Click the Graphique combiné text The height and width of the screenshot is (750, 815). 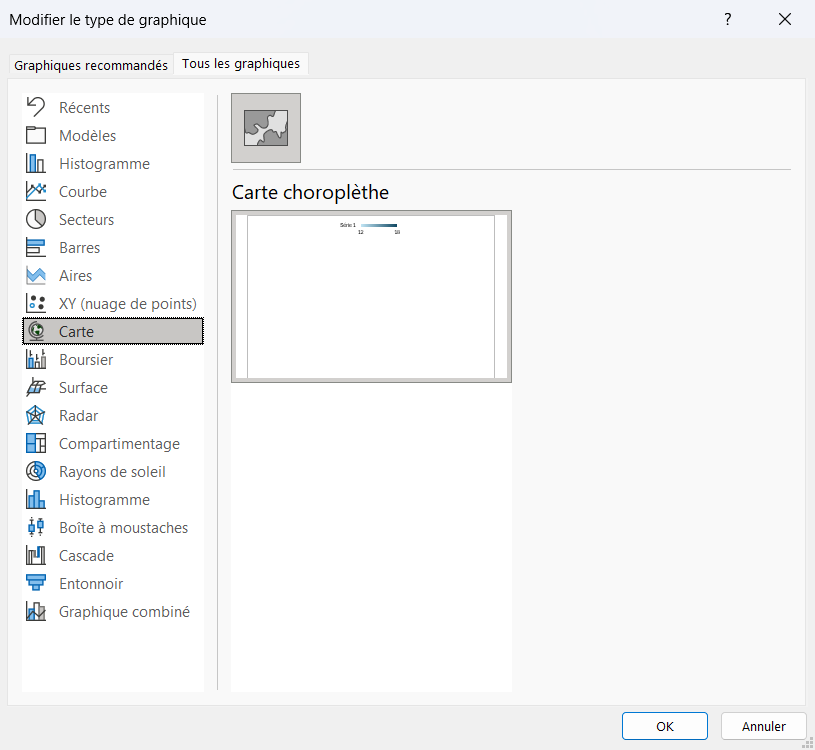(x=124, y=612)
